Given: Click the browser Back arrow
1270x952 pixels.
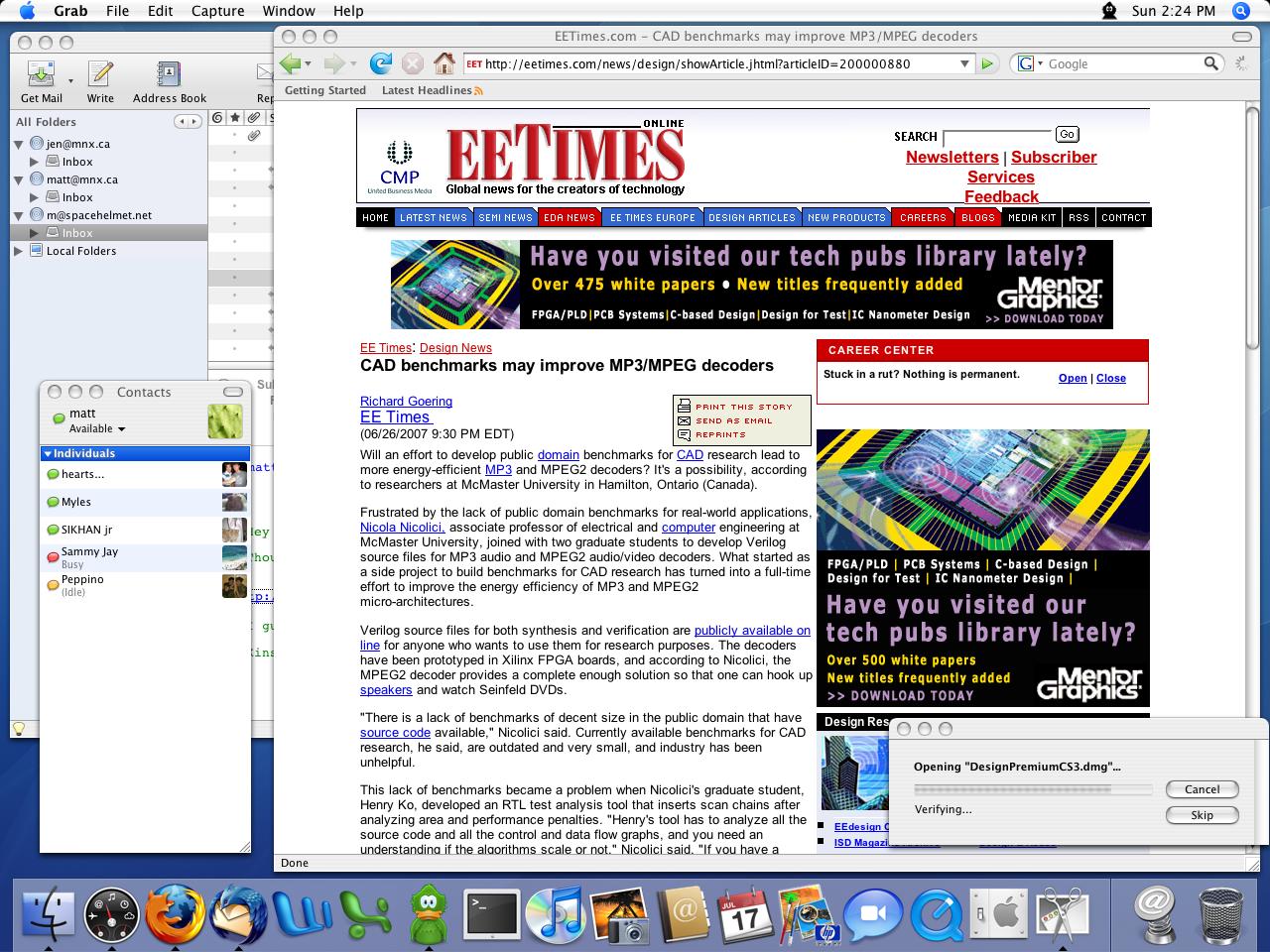Looking at the screenshot, I should [290, 63].
